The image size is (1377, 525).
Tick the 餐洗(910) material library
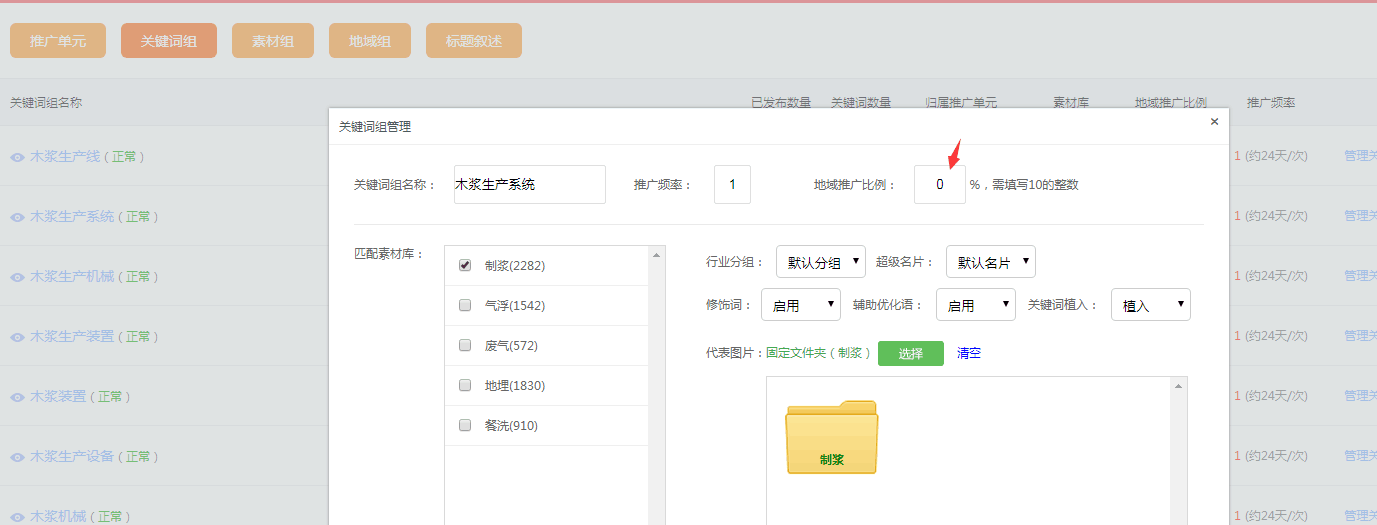pyautogui.click(x=465, y=425)
